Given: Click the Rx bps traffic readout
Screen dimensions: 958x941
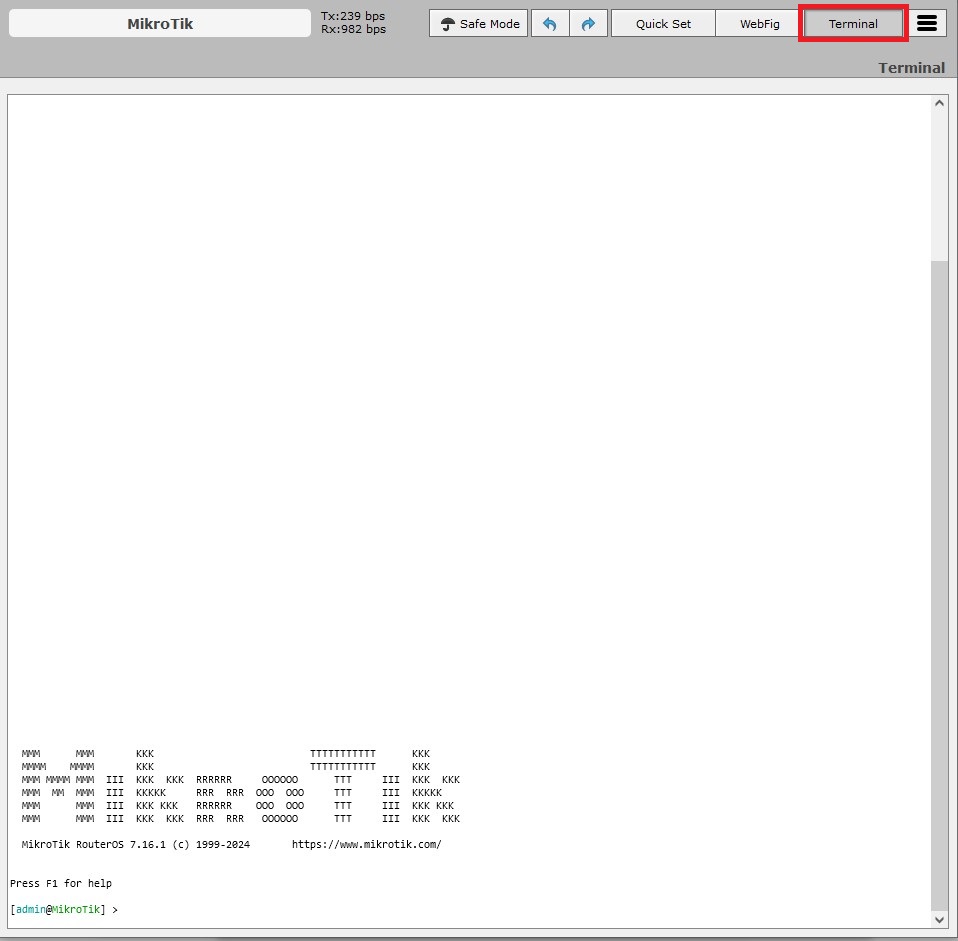Looking at the screenshot, I should [x=353, y=30].
